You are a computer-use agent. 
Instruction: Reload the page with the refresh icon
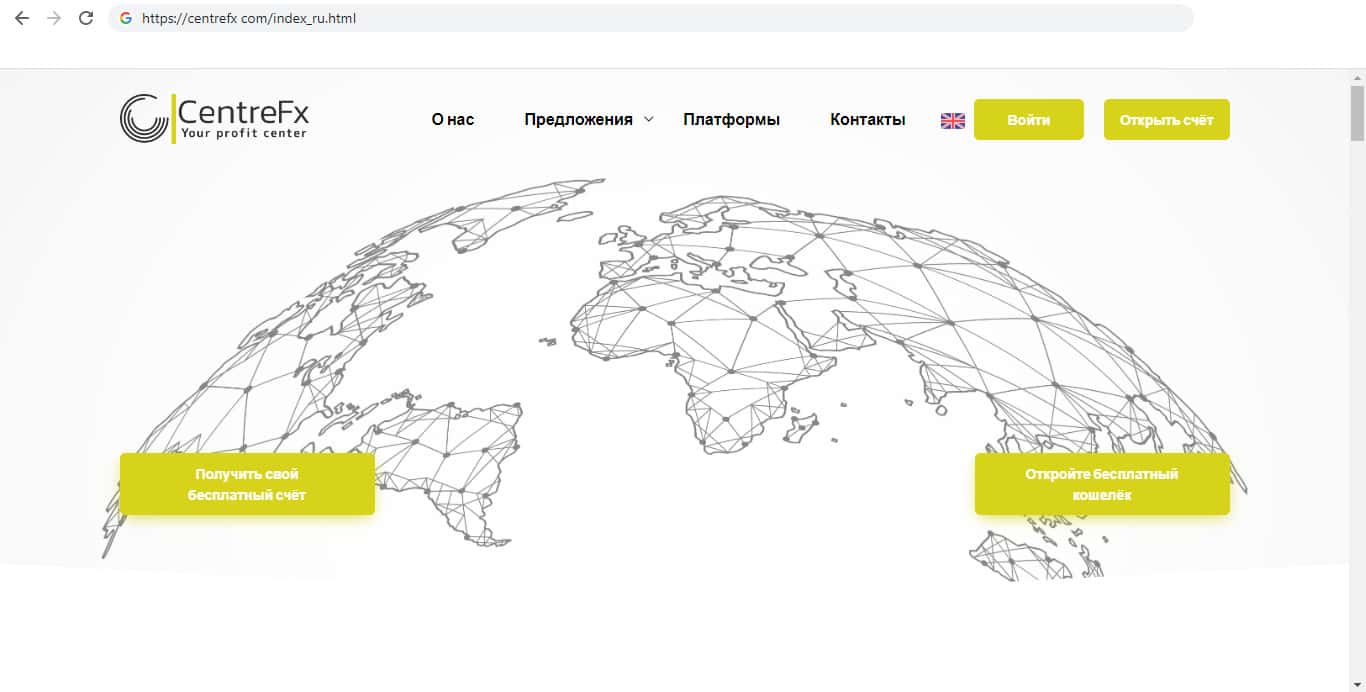86,18
